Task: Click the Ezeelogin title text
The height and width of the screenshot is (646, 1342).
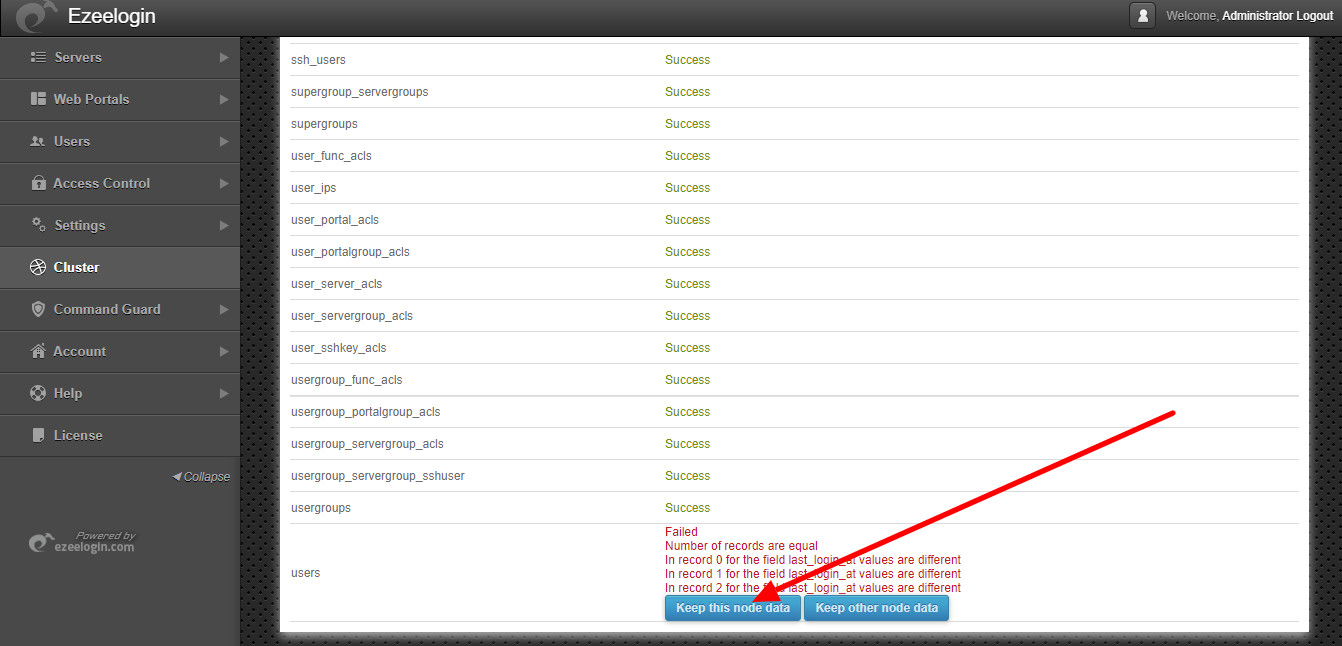Action: (x=112, y=17)
